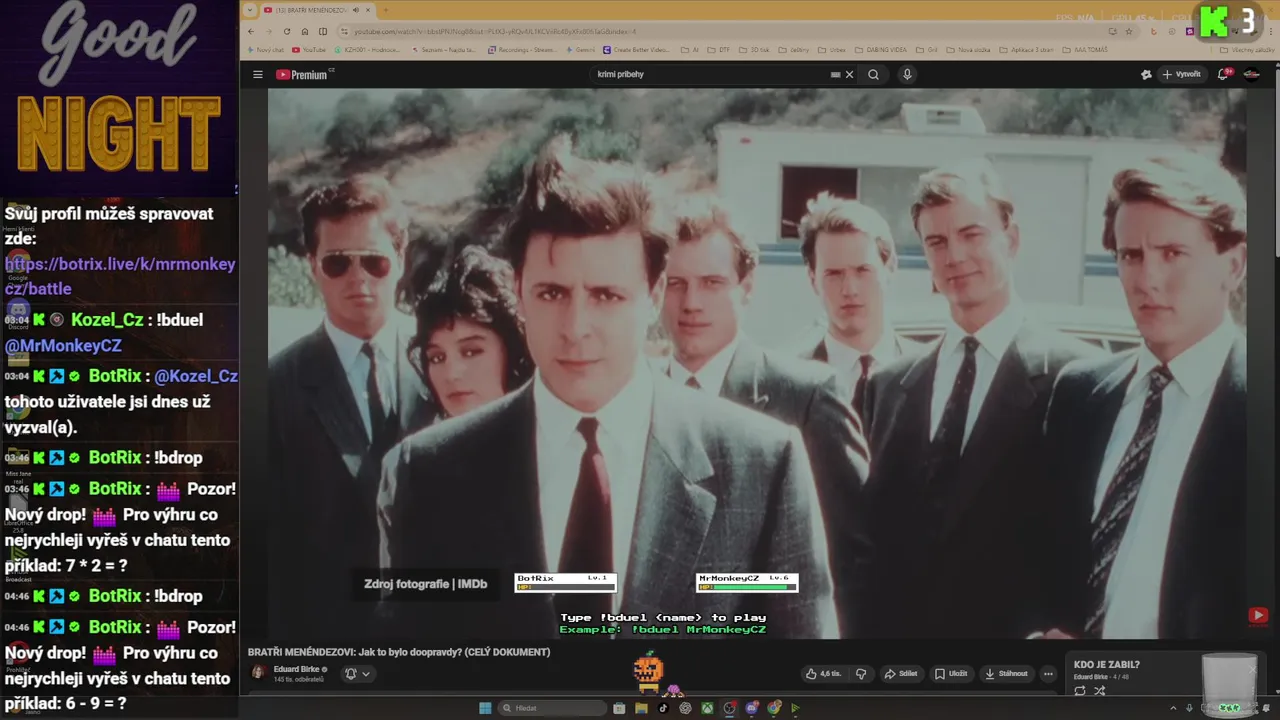This screenshot has width=1280, height=720.
Task: Open Eduard Birke channel avatar
Action: point(258,673)
